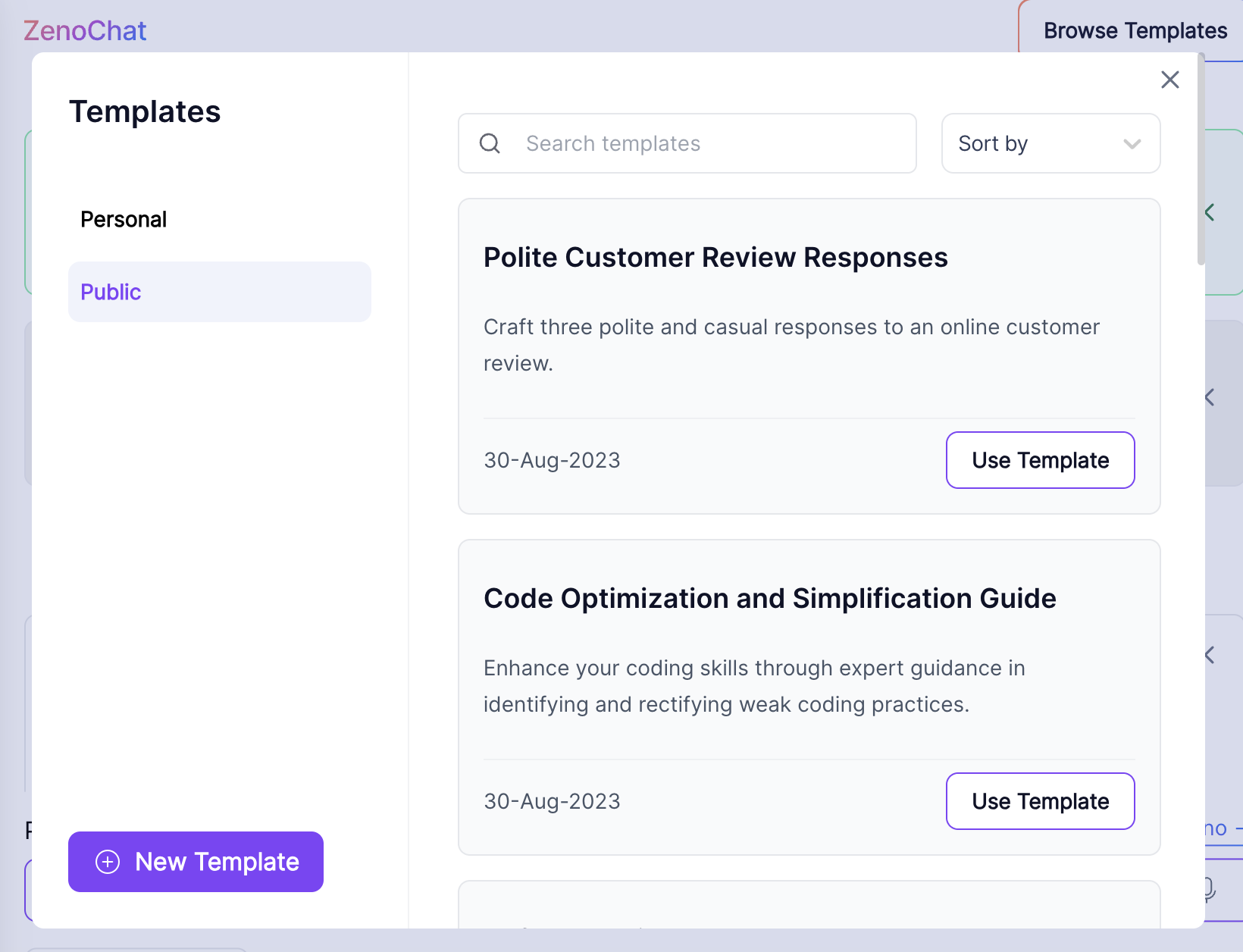This screenshot has width=1243, height=952.
Task: Click description 'Craft three polite and casual responses'
Action: pos(791,345)
